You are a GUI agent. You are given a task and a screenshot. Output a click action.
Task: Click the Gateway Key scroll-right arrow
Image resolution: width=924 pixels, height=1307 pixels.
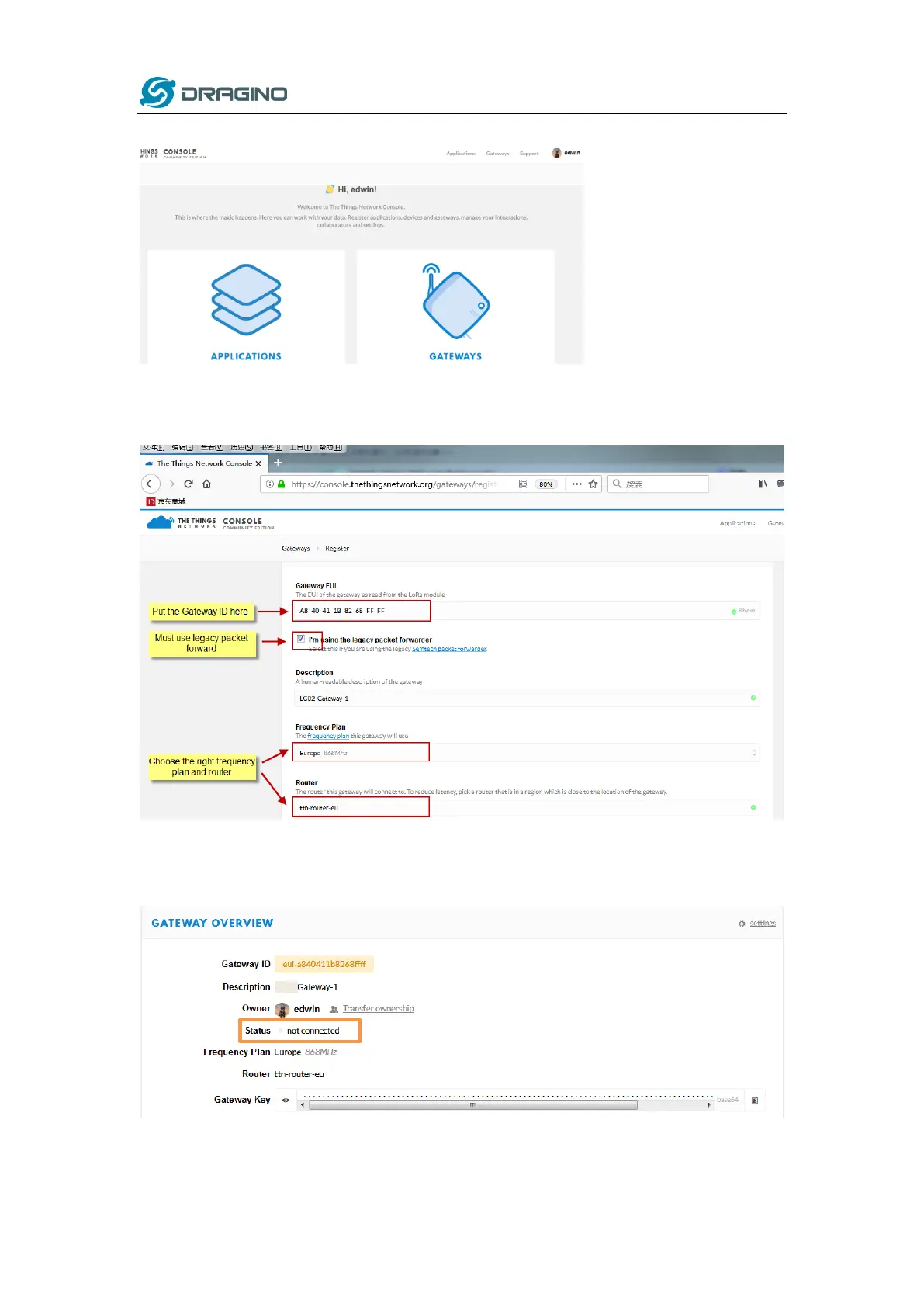click(709, 1104)
